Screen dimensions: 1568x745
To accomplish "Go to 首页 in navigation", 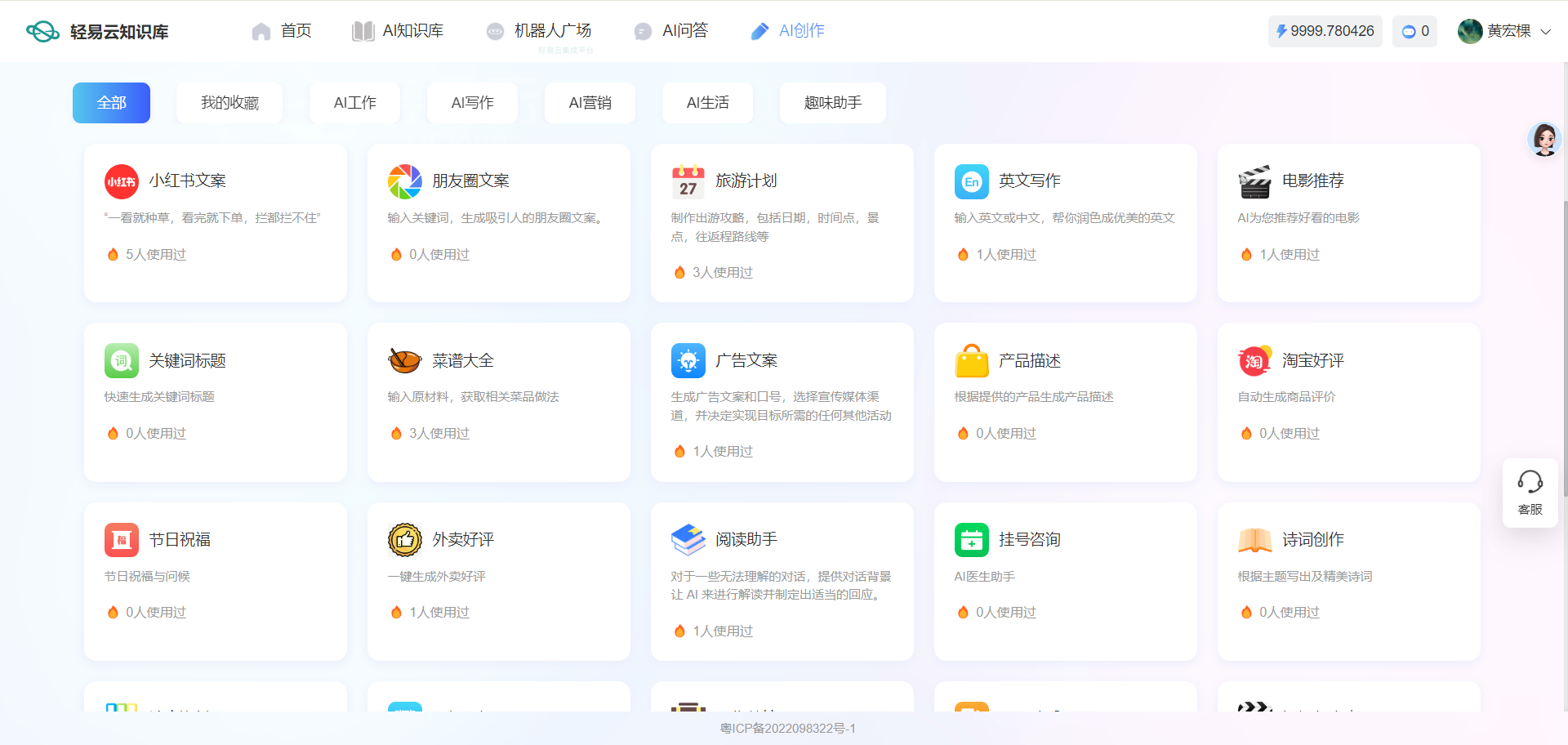I will 296,31.
